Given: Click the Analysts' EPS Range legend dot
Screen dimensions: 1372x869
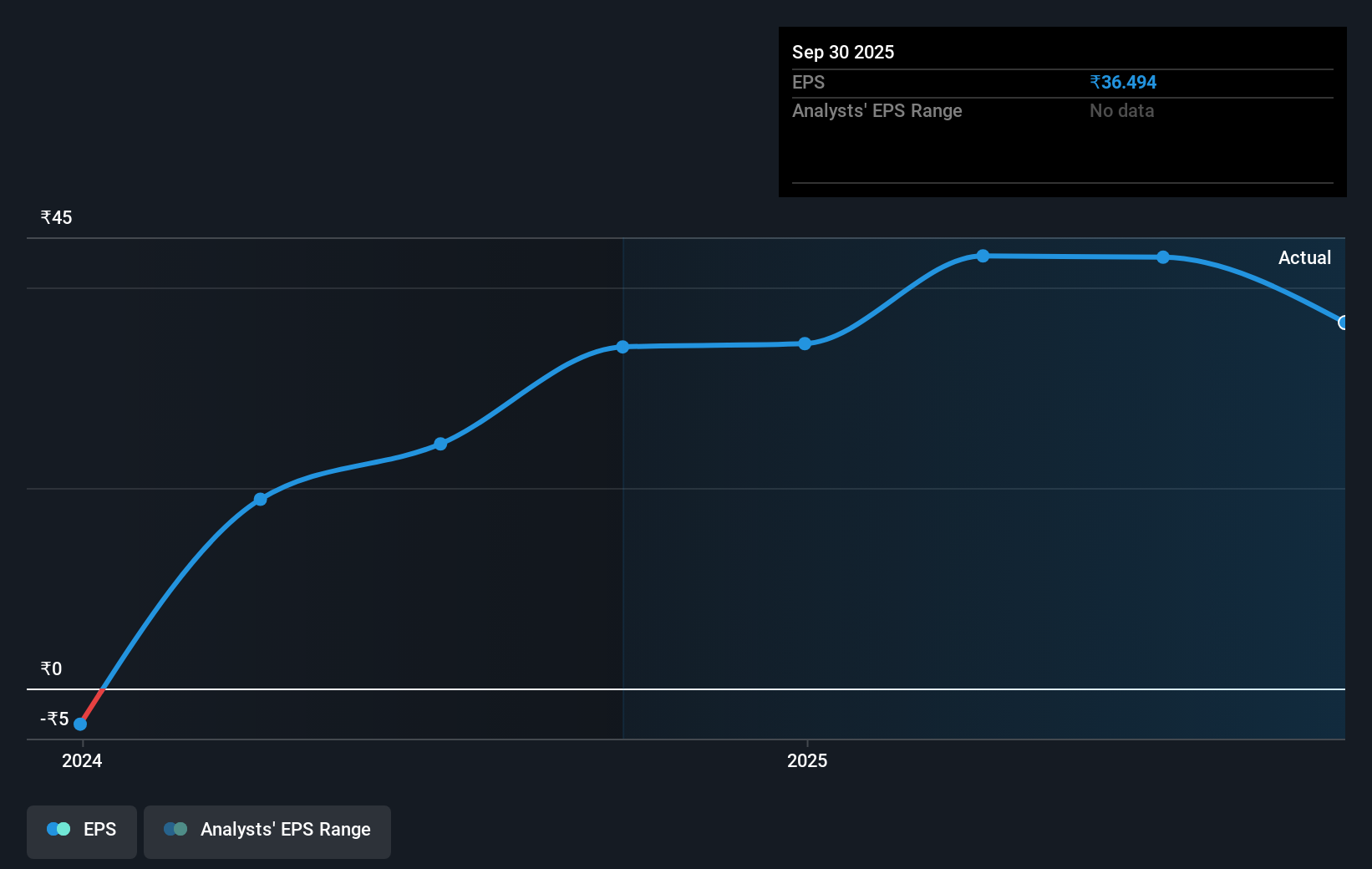Looking at the screenshot, I should (x=175, y=829).
